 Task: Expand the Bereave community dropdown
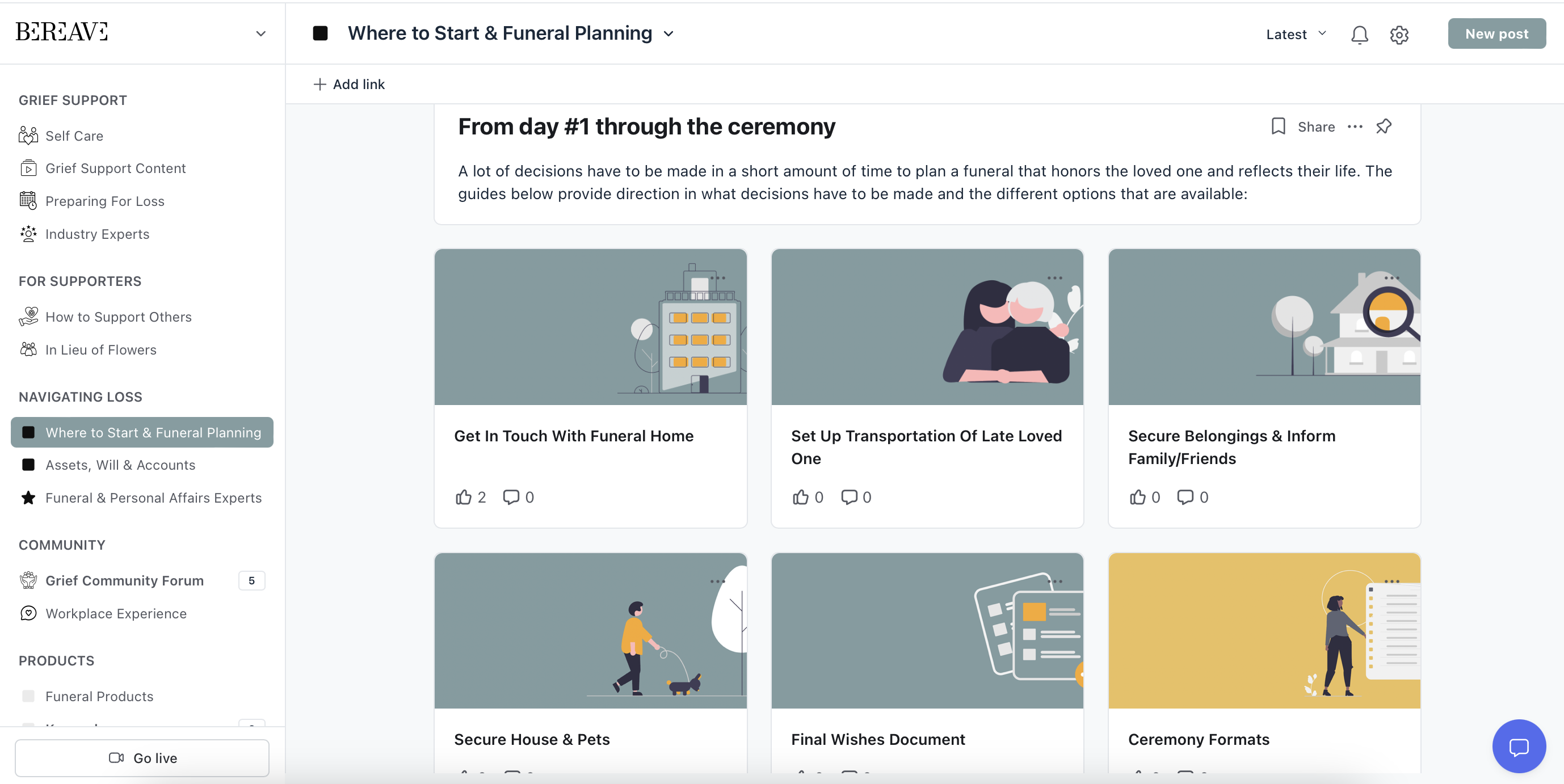[260, 33]
